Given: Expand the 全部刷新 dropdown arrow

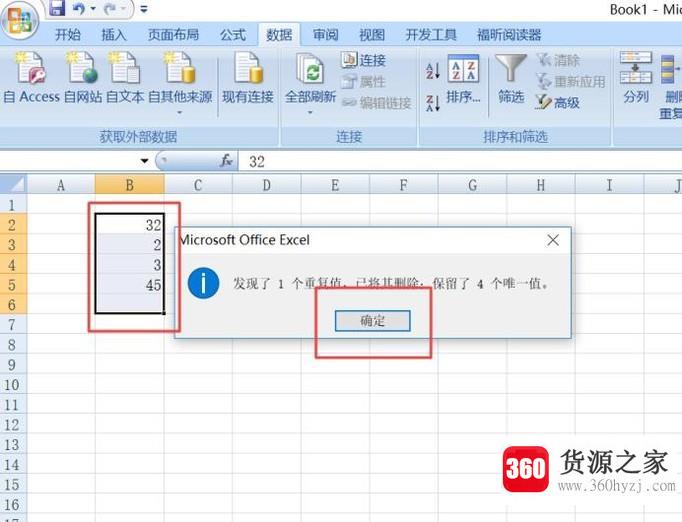Looking at the screenshot, I should coord(310,112).
